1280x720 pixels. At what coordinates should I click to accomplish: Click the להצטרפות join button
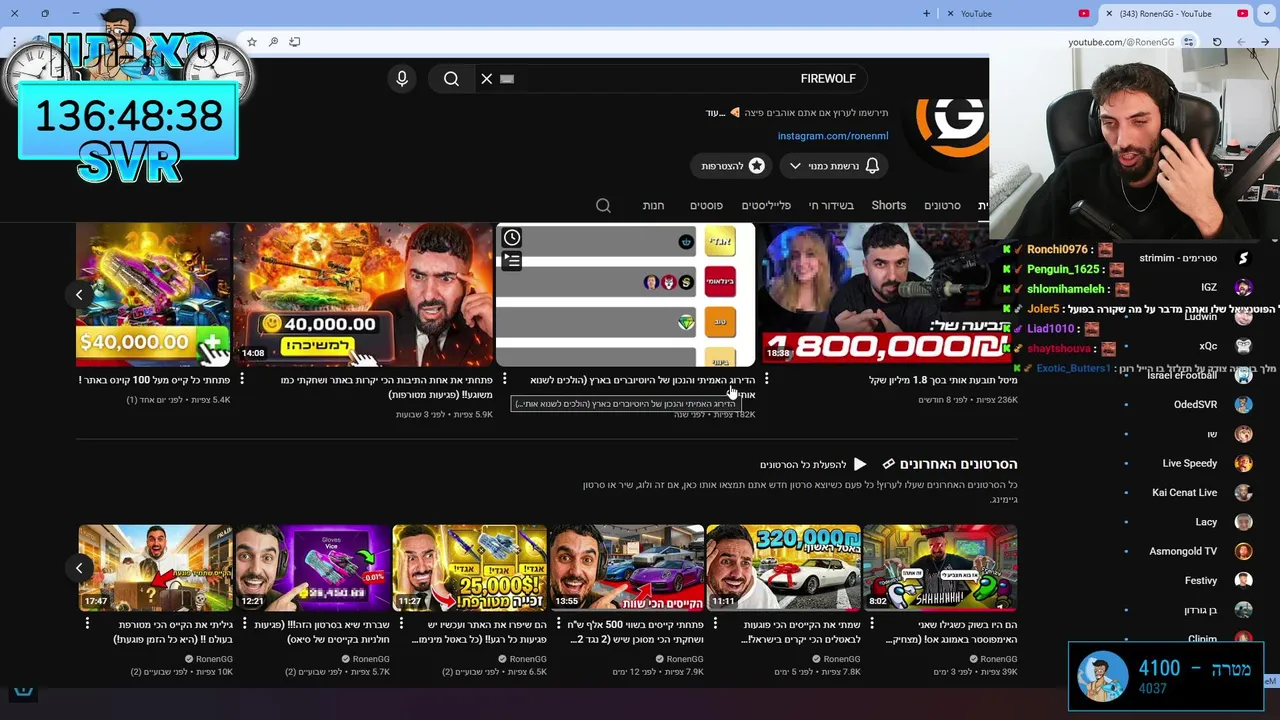pos(733,166)
